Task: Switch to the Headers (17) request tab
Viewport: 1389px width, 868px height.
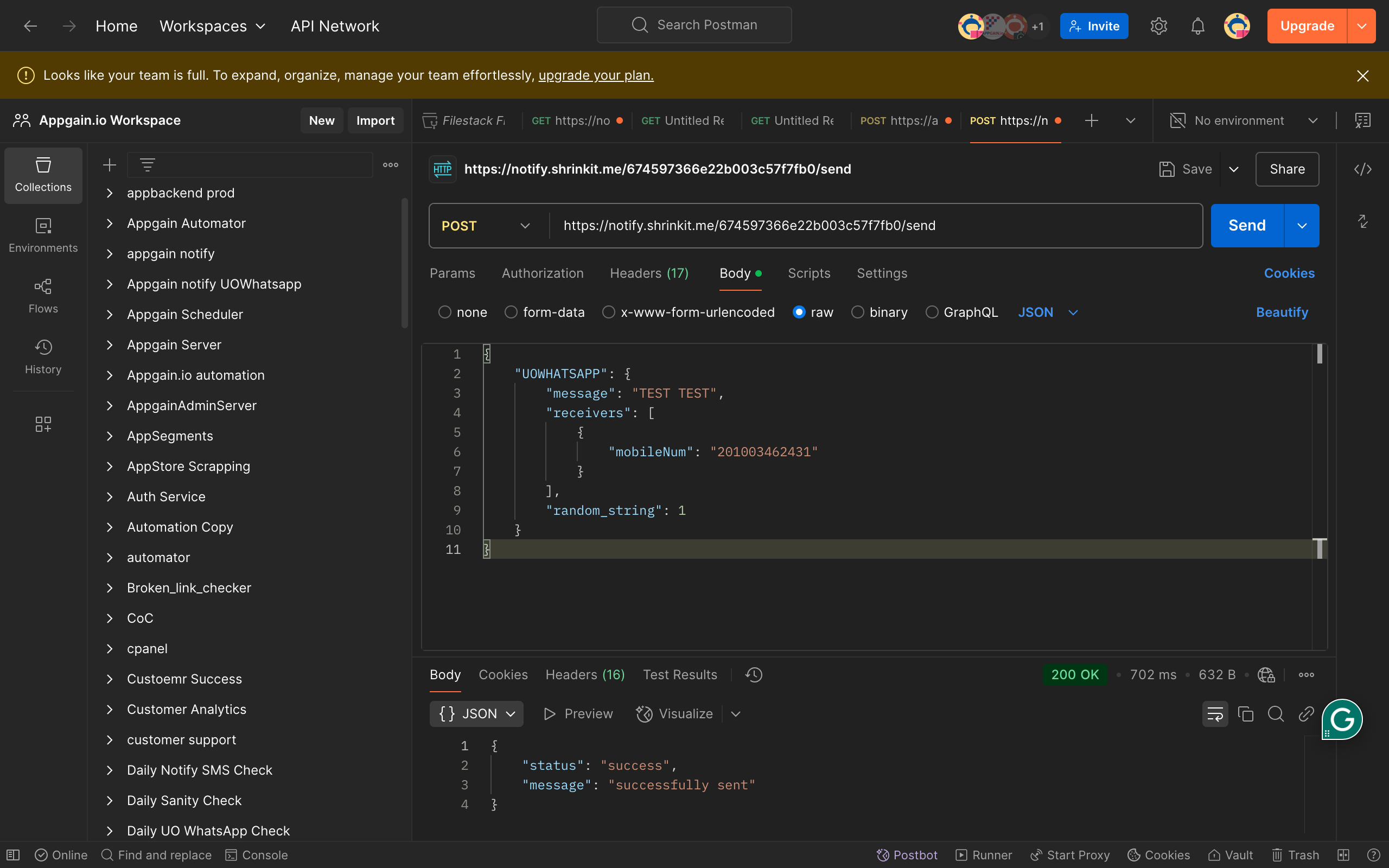Action: (648, 273)
